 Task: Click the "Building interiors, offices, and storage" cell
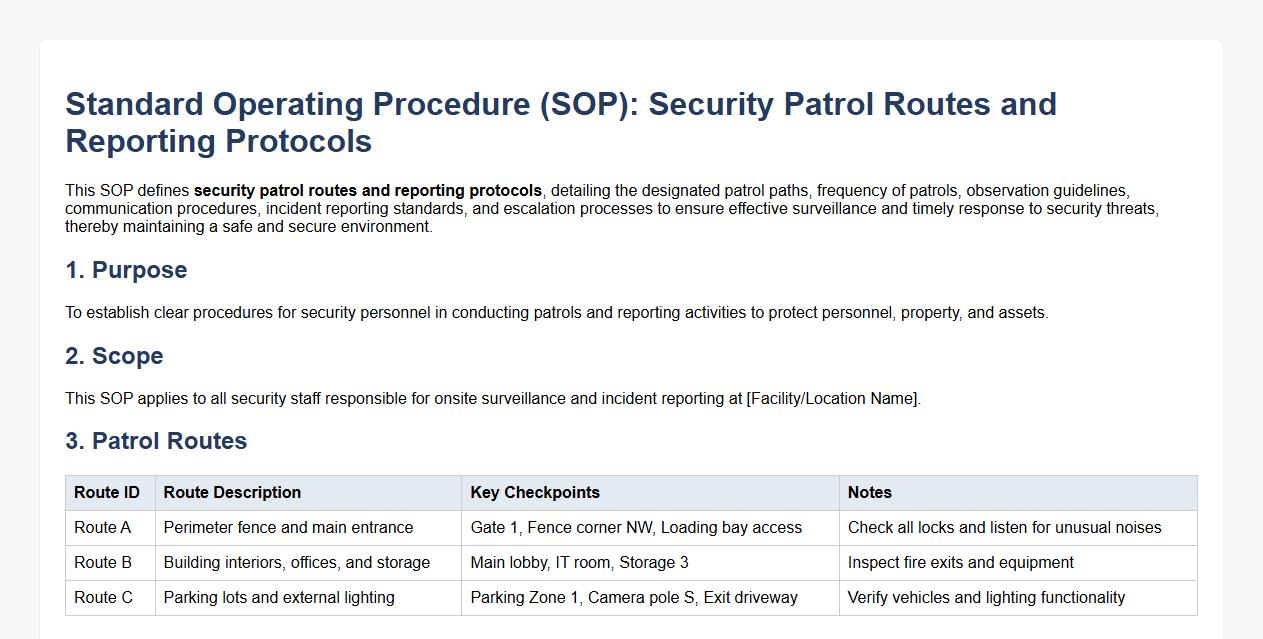(297, 563)
